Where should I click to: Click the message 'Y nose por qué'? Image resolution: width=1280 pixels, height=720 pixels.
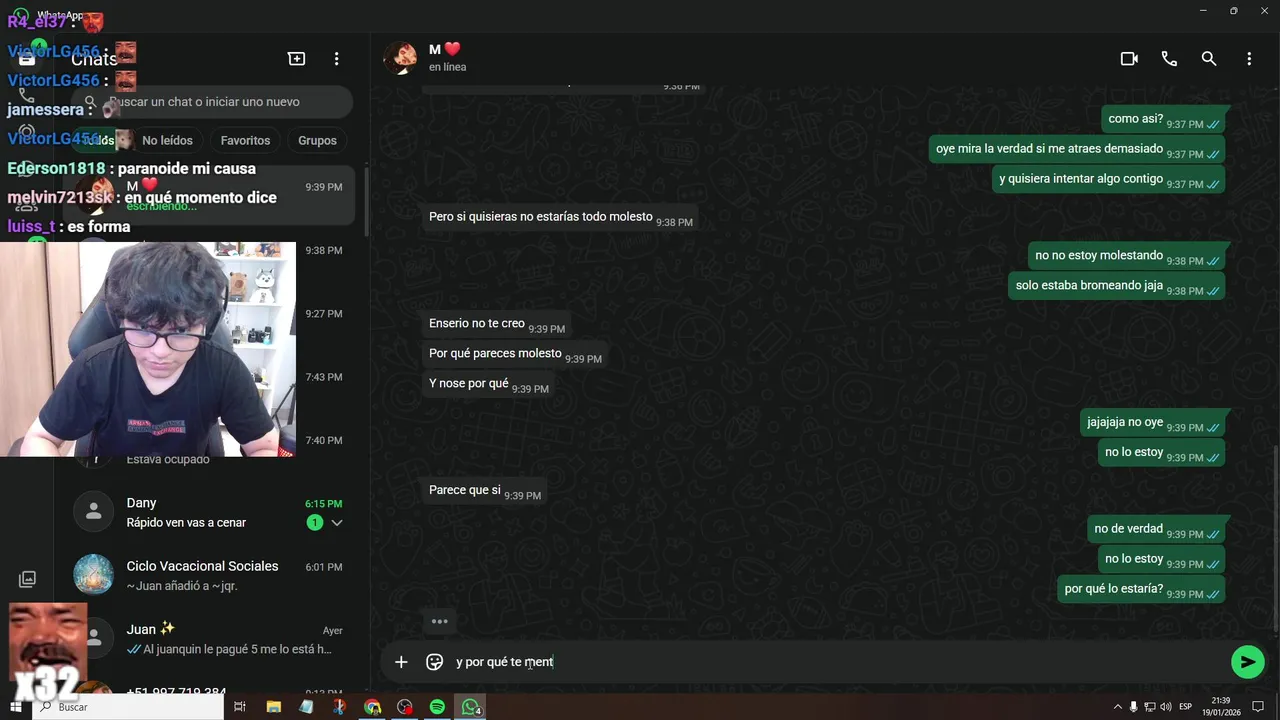[x=488, y=384]
